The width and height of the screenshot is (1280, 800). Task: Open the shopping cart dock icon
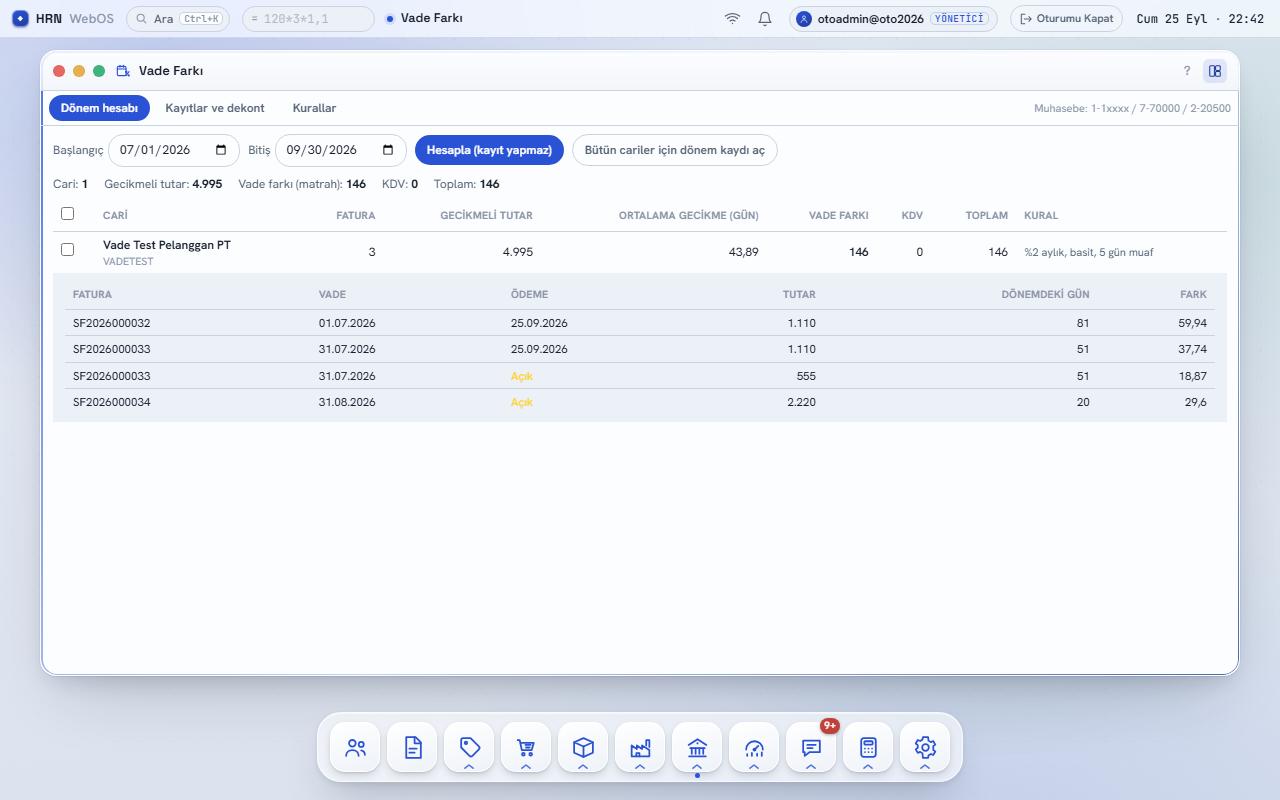526,745
